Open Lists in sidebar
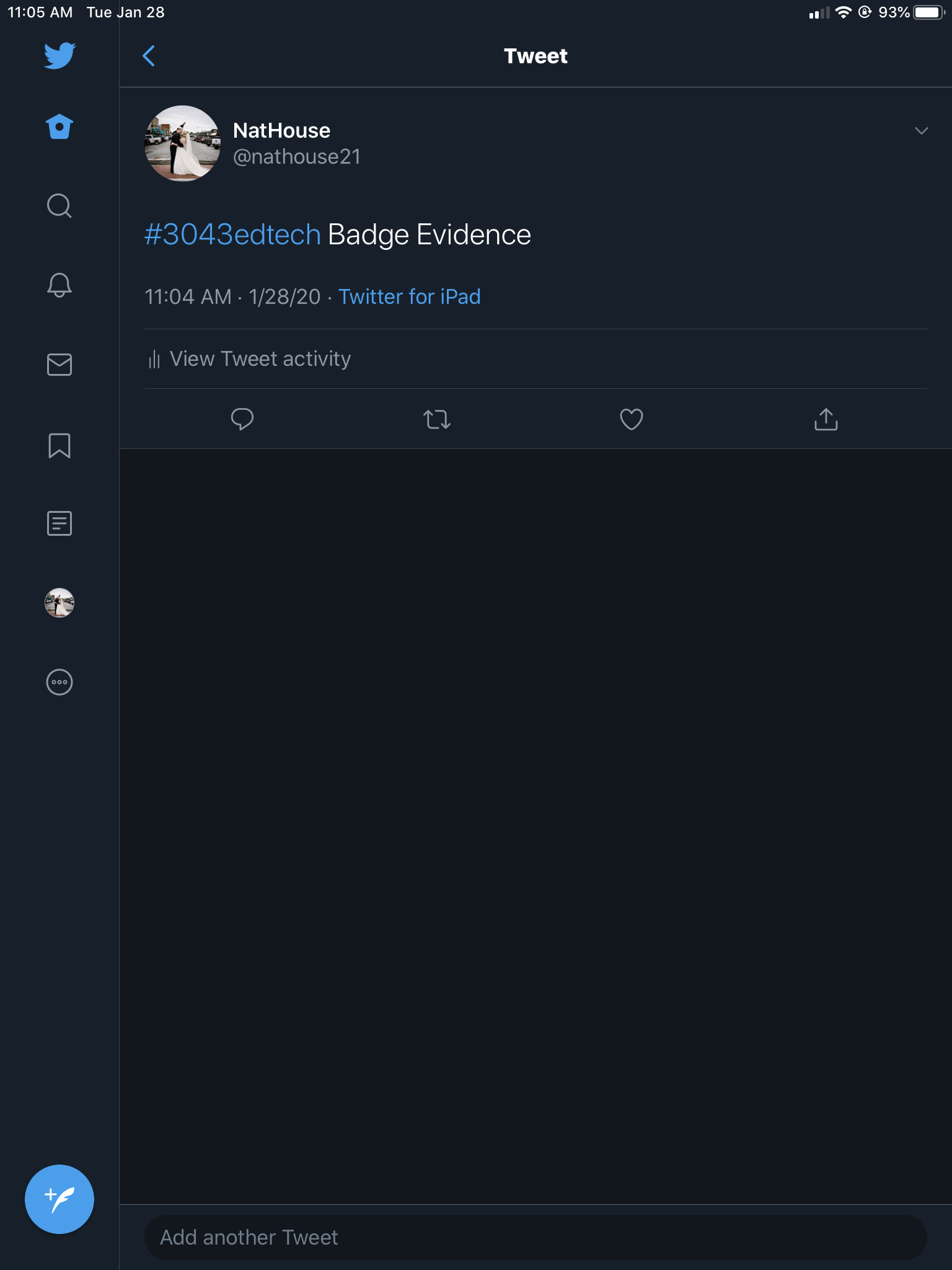Viewport: 952px width, 1270px height. coord(59,523)
